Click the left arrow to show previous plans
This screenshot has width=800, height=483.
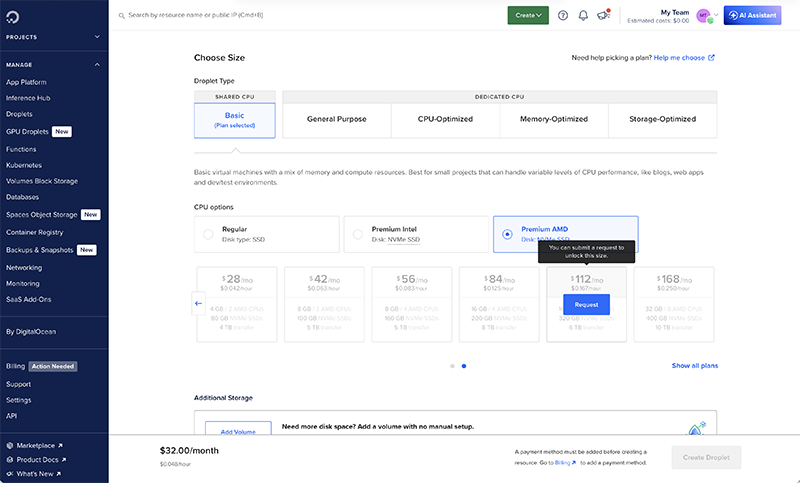click(x=198, y=303)
